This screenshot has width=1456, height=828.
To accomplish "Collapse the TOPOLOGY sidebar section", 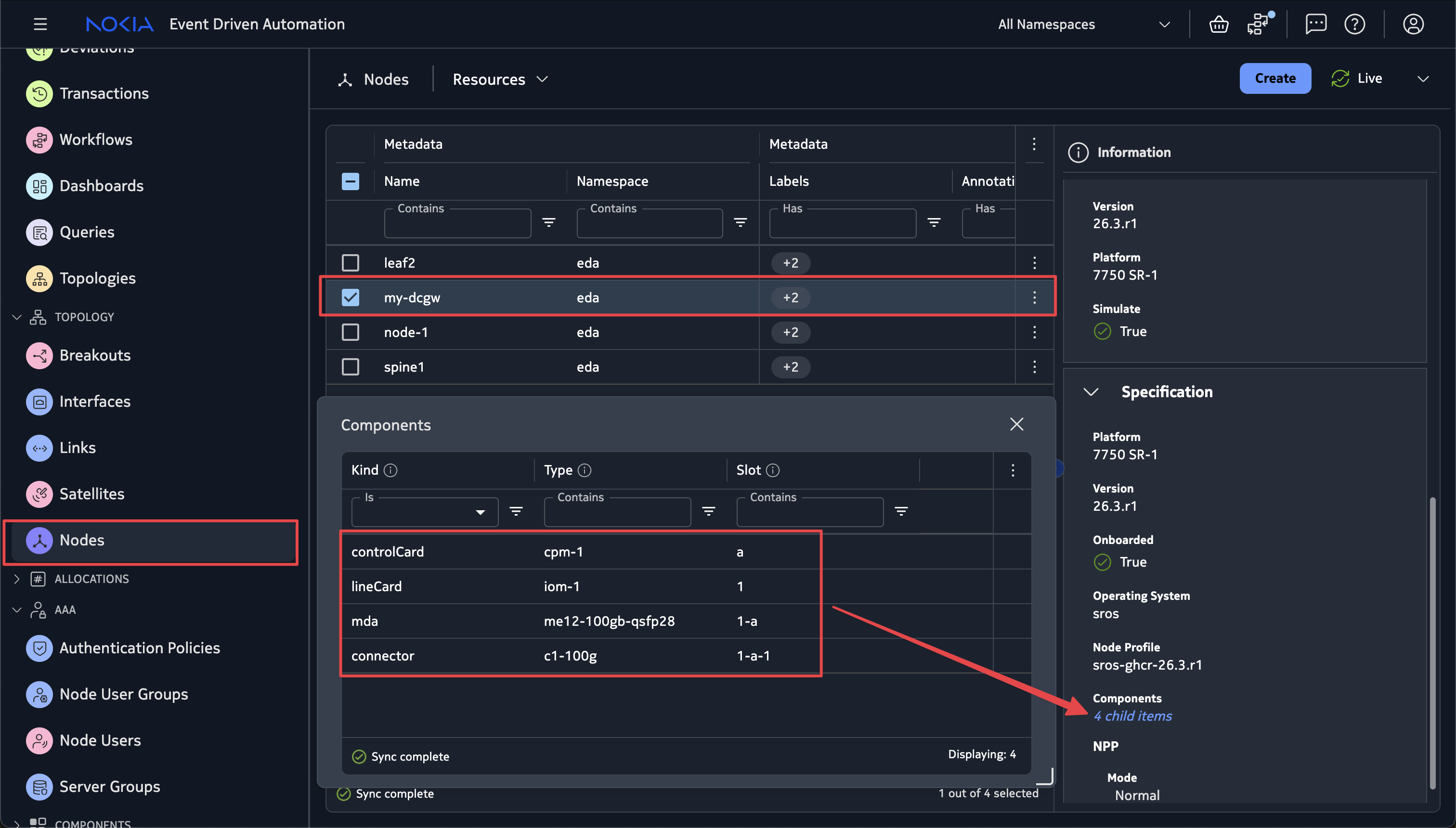I will (16, 317).
